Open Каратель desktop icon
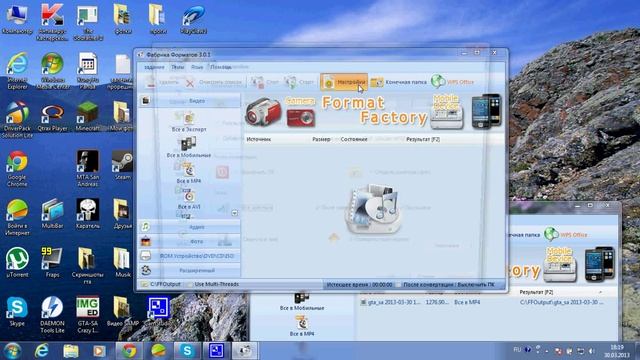 88,214
